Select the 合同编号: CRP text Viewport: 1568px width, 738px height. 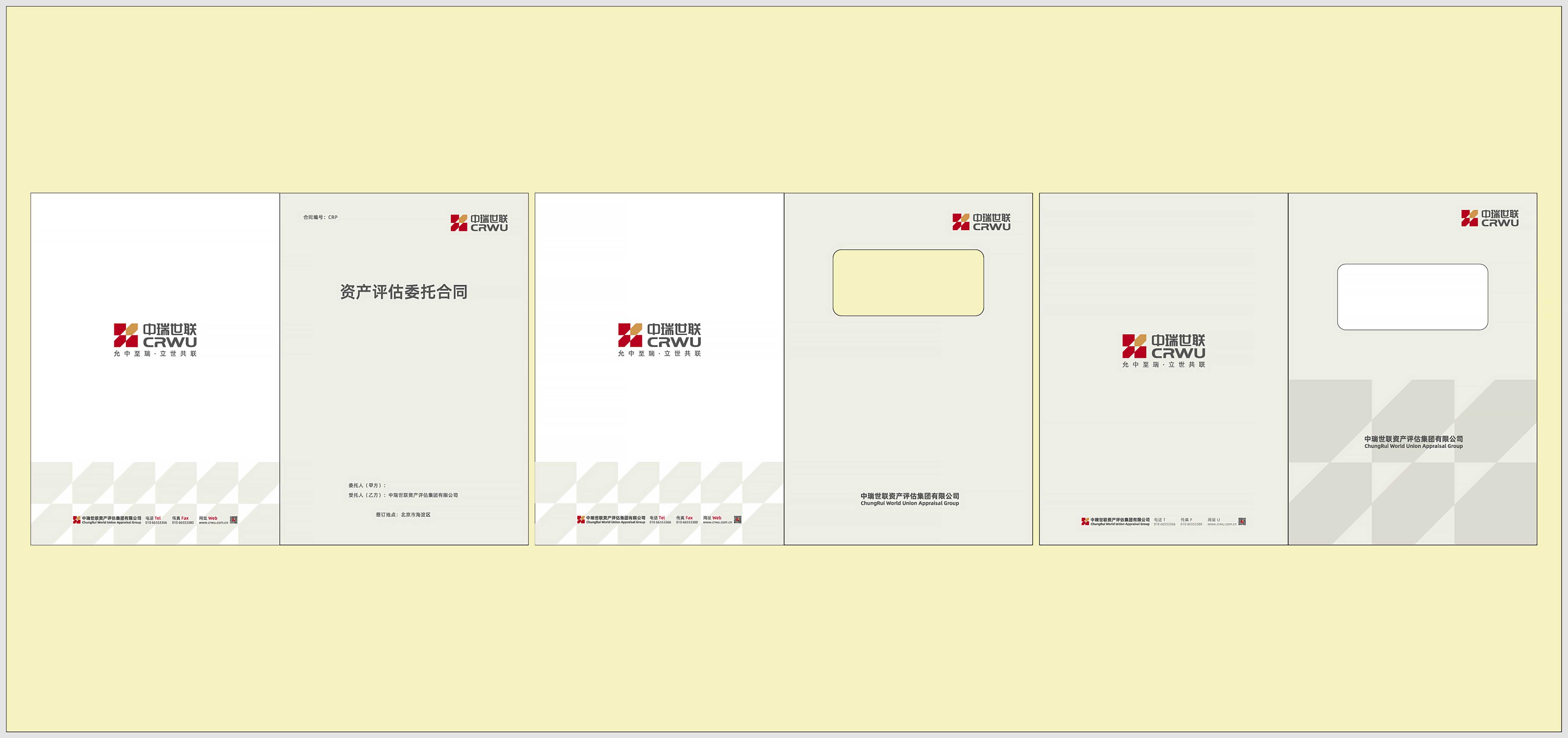pyautogui.click(x=320, y=217)
